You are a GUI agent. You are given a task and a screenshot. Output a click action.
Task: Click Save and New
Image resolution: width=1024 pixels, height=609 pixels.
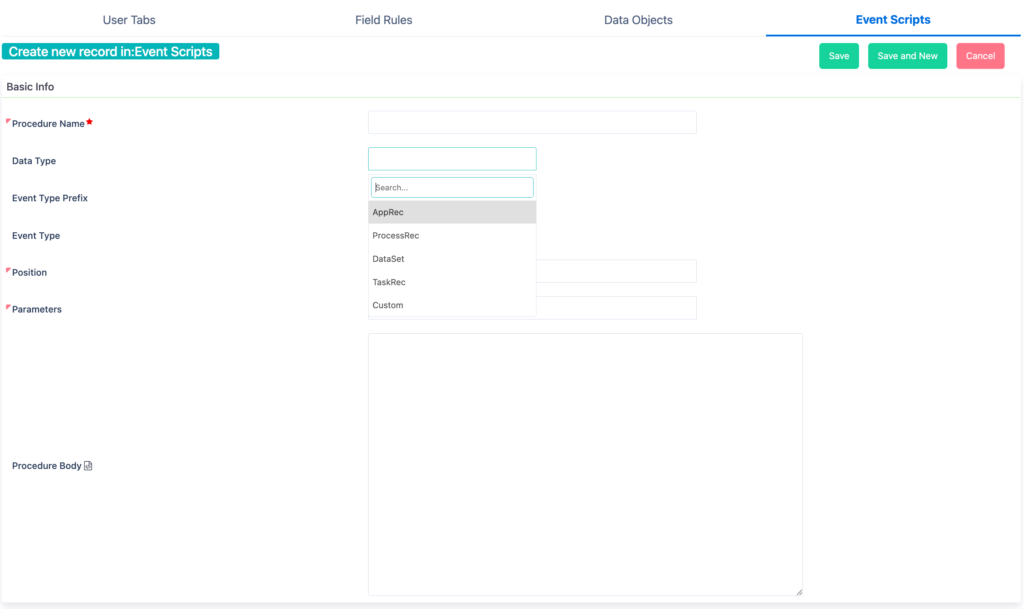[x=907, y=56]
